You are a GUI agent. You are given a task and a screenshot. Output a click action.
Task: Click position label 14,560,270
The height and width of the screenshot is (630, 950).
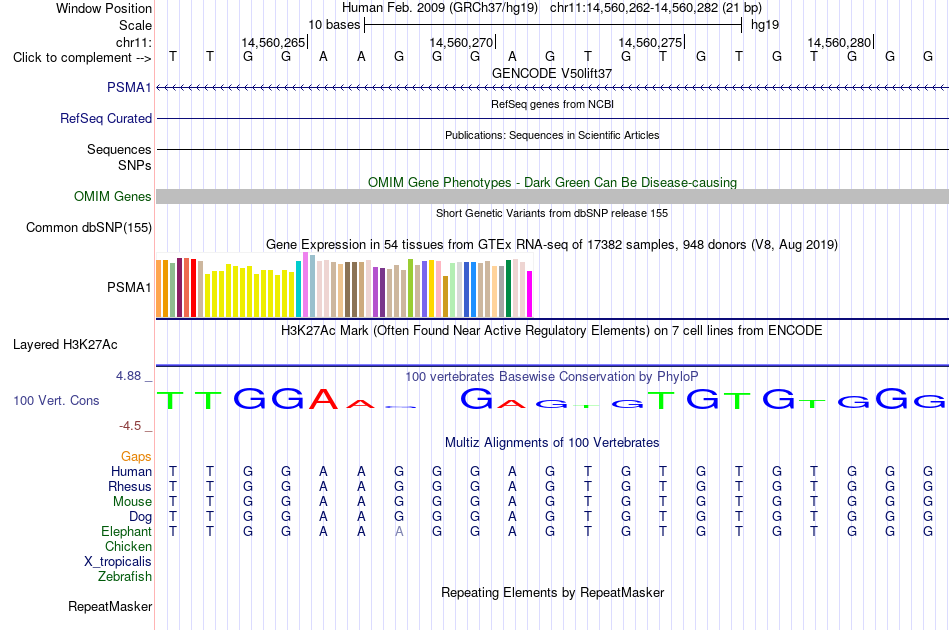(461, 42)
